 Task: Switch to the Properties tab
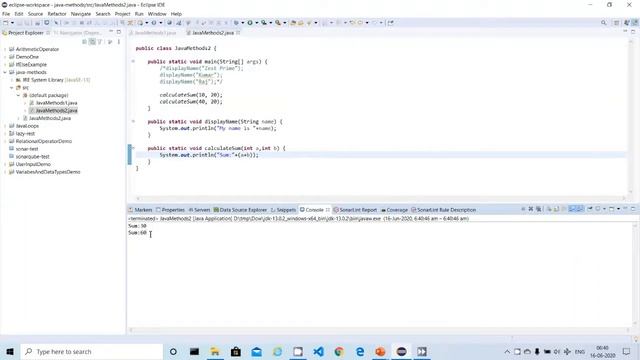(170, 210)
